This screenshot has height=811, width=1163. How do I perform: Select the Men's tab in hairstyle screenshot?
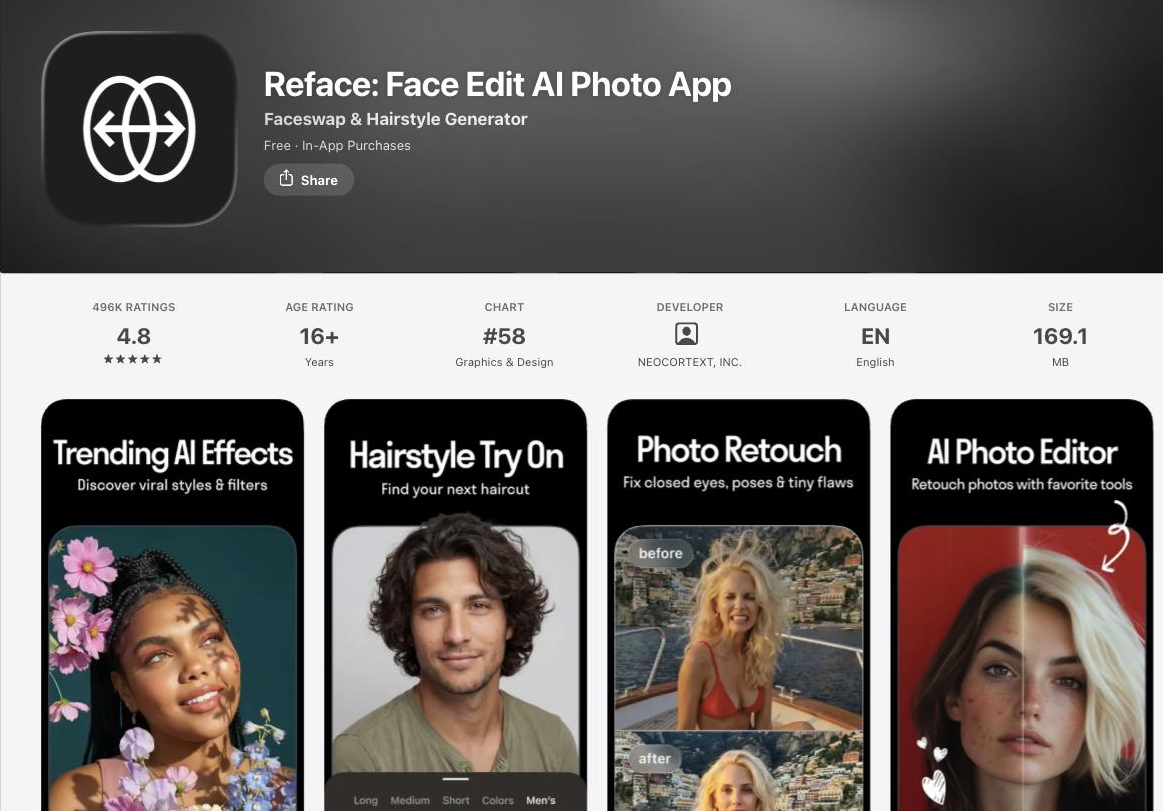click(541, 801)
